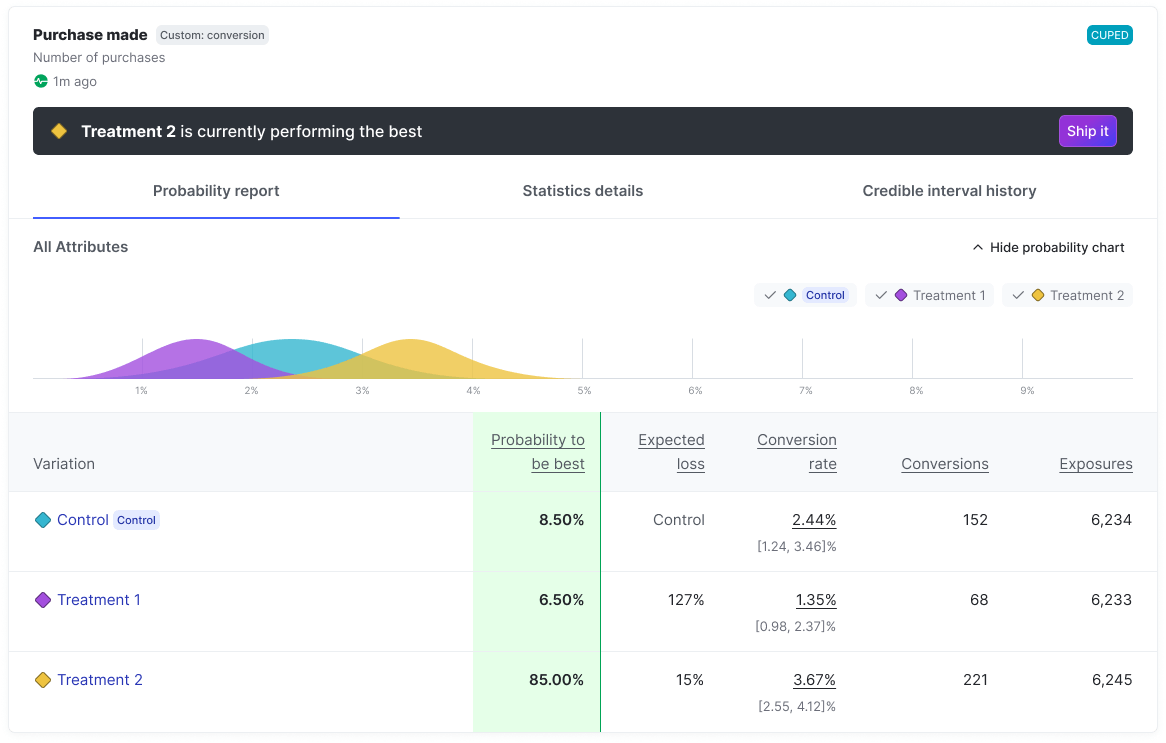Click the blue Control diamond icon in table
Screen dimensions: 1166x743
pyautogui.click(x=43, y=520)
